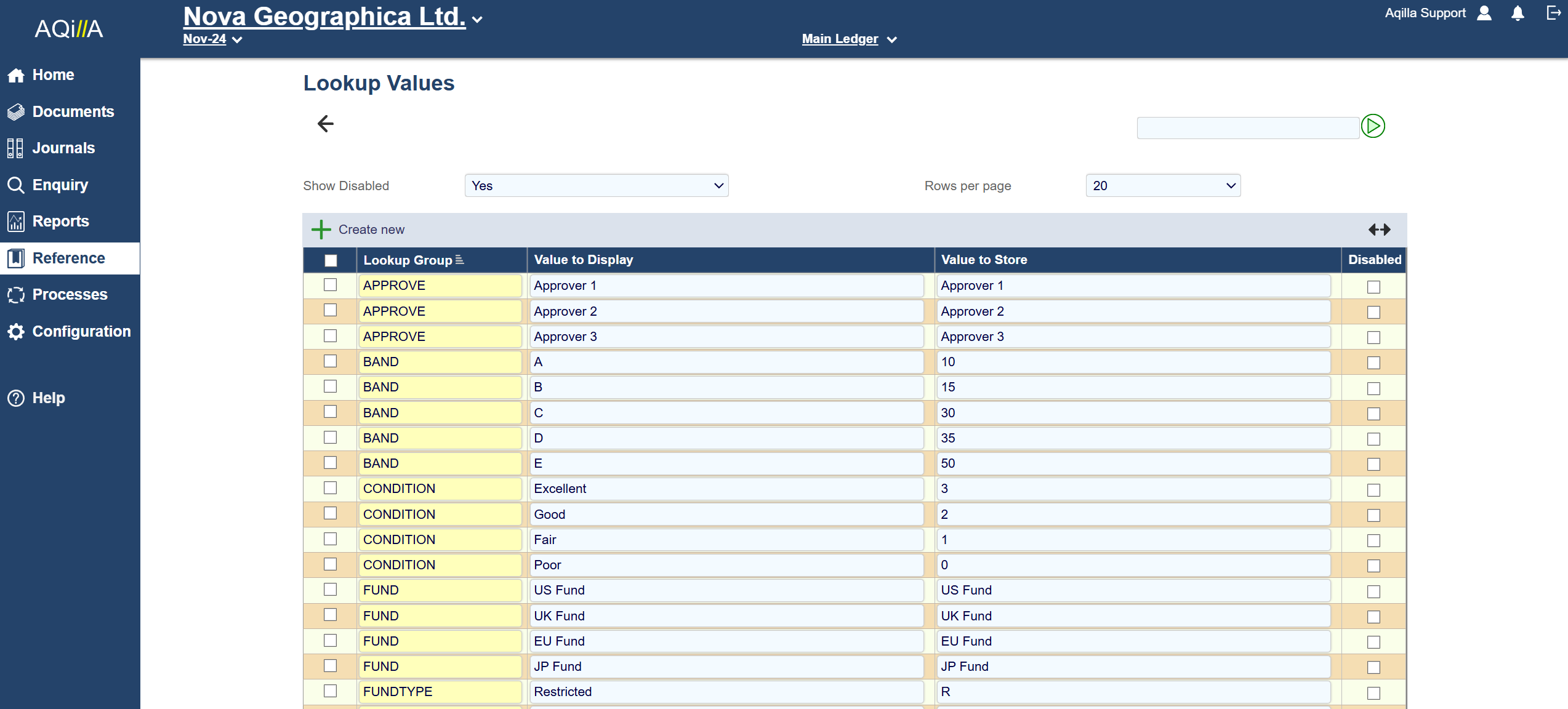Click the user profile icon

[1484, 14]
